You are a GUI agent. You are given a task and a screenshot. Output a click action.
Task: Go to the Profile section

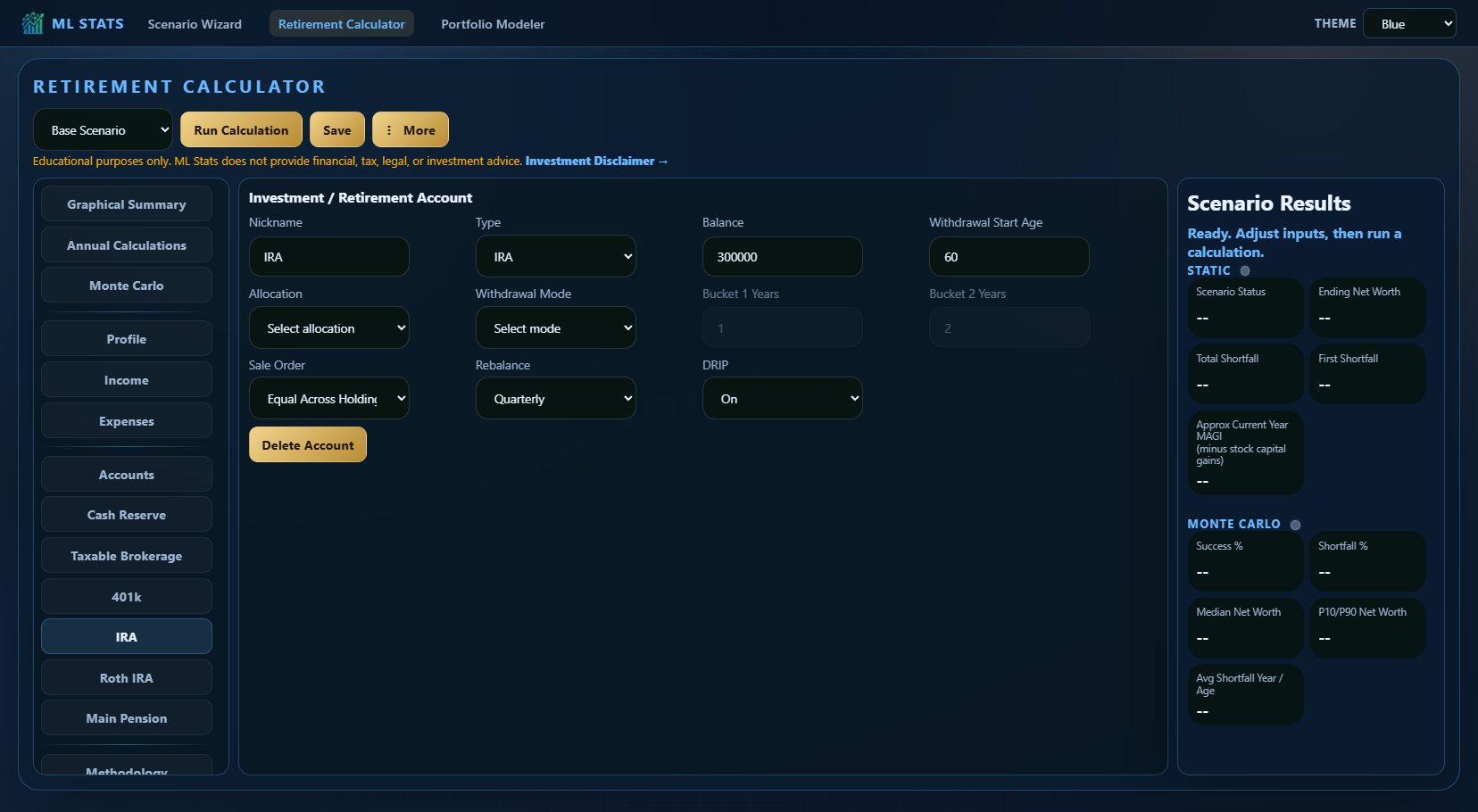pos(127,339)
